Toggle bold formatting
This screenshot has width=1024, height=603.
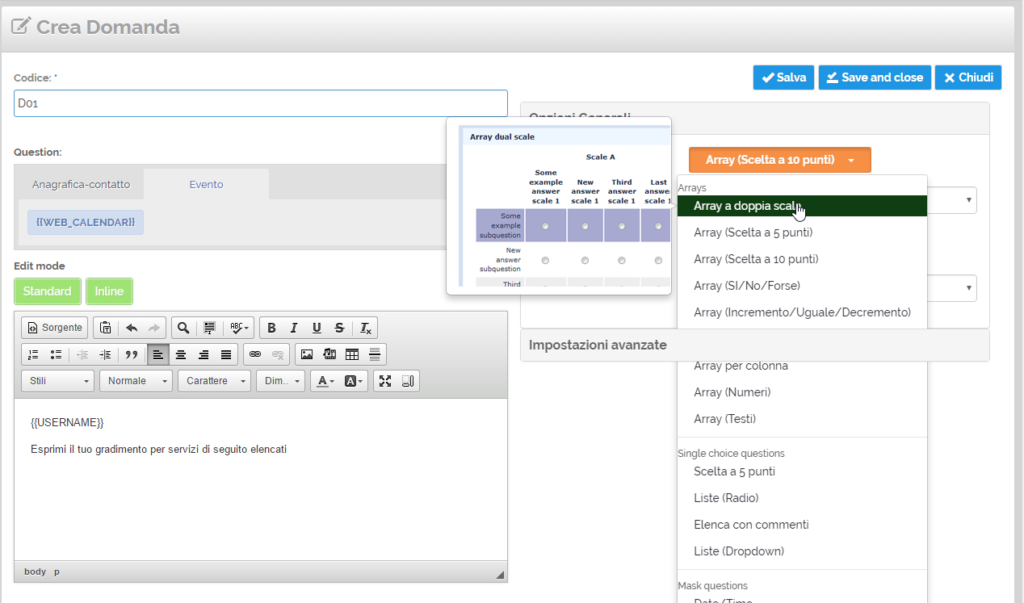(x=271, y=328)
